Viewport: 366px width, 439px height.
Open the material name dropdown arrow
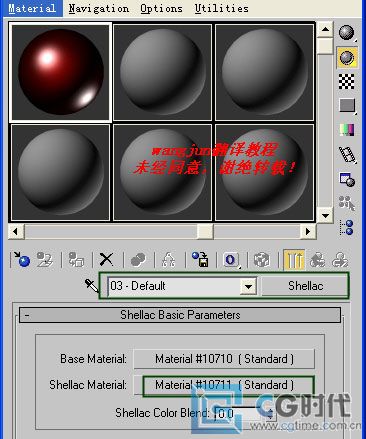click(249, 286)
